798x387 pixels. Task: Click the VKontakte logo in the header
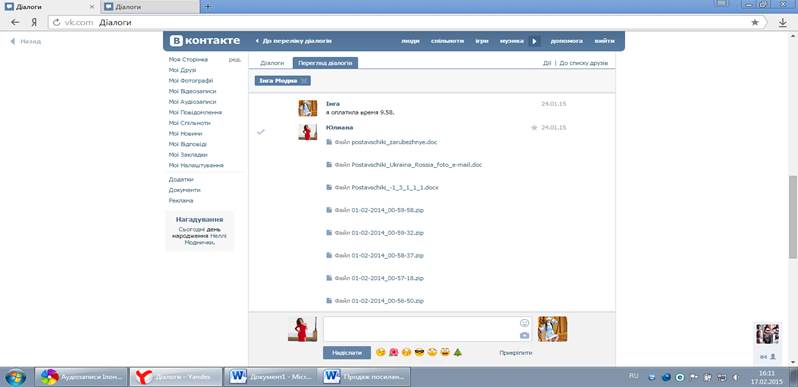205,41
